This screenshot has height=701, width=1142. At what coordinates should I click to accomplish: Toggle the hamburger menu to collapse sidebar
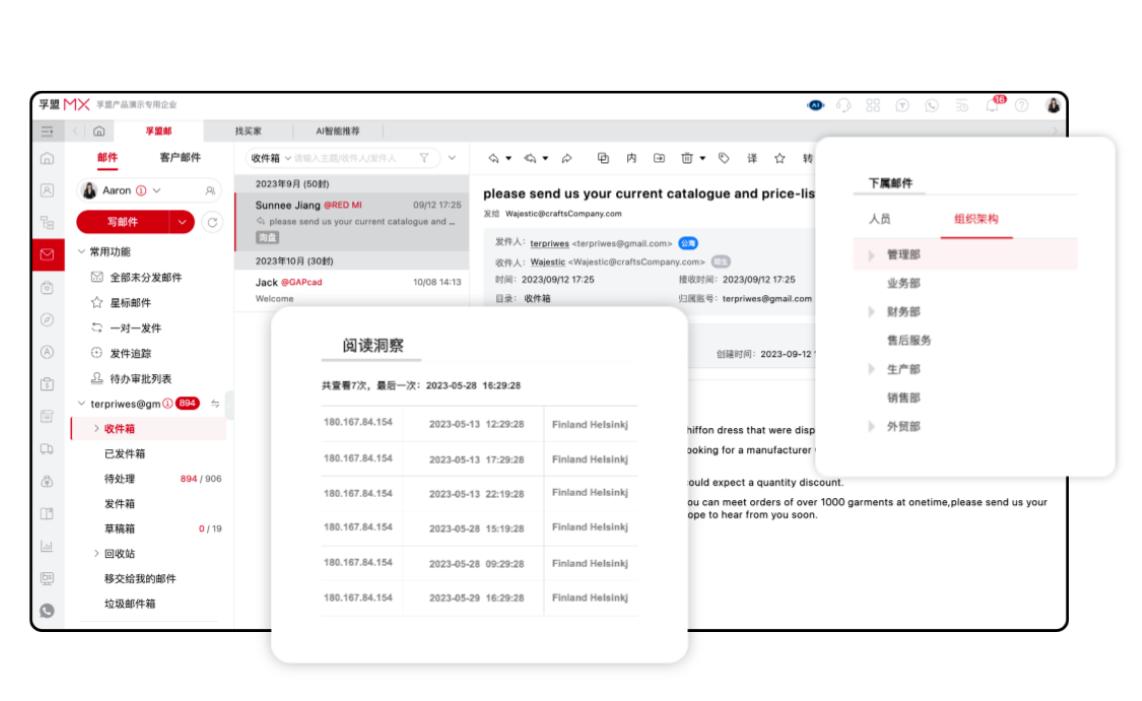pyautogui.click(x=46, y=131)
